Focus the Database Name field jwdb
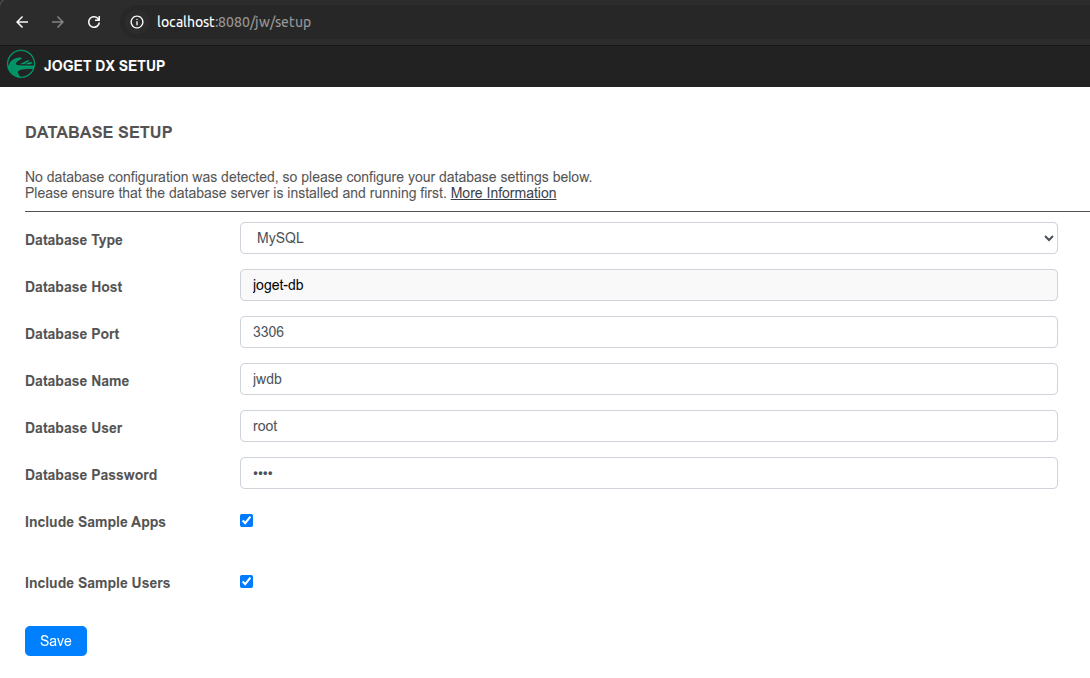 point(649,379)
